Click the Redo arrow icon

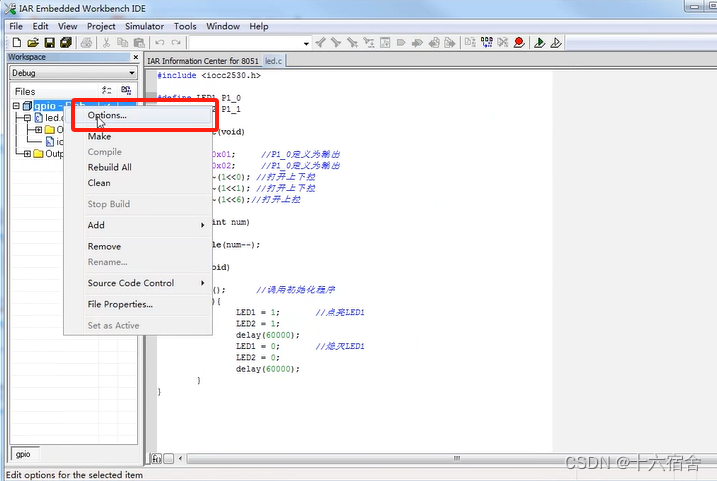pos(176,43)
